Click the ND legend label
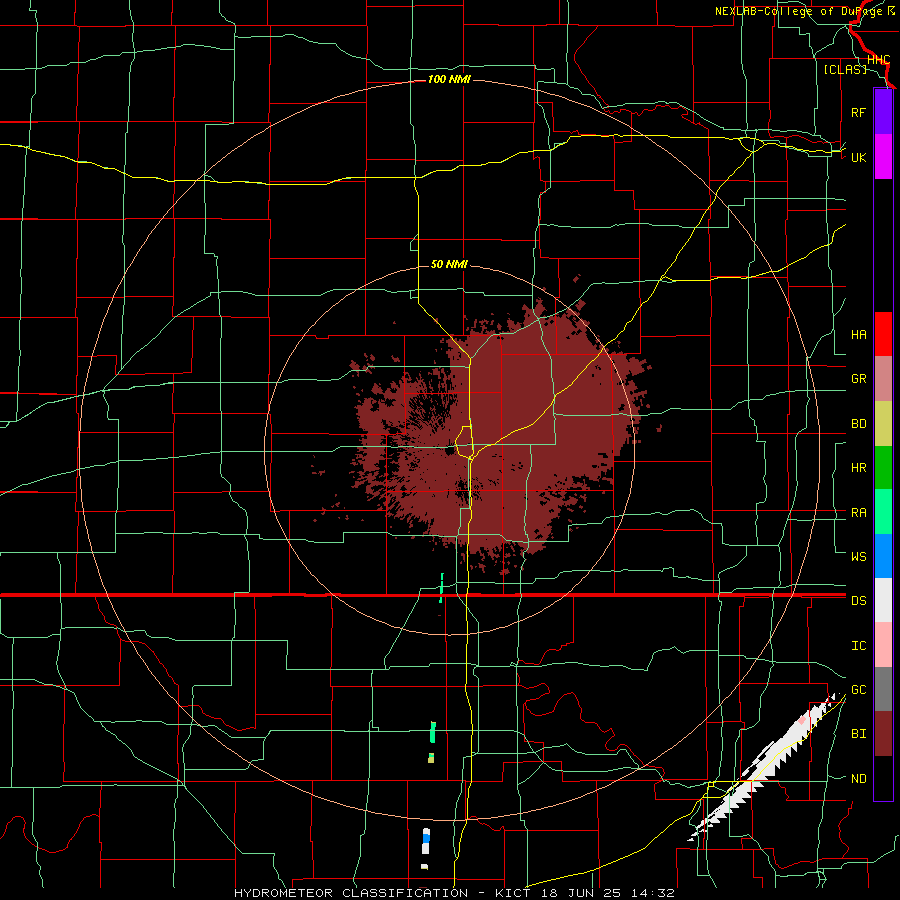This screenshot has width=900, height=900. click(859, 779)
